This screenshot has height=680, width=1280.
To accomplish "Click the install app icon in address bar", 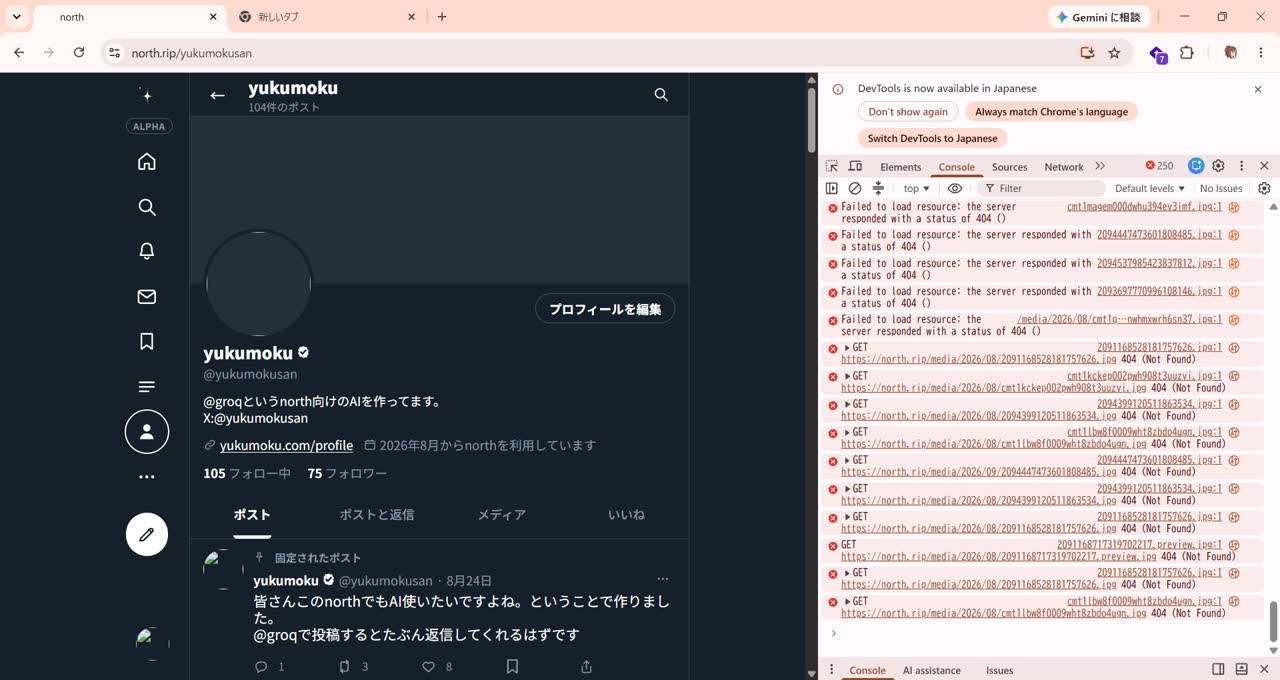I will click(1087, 53).
